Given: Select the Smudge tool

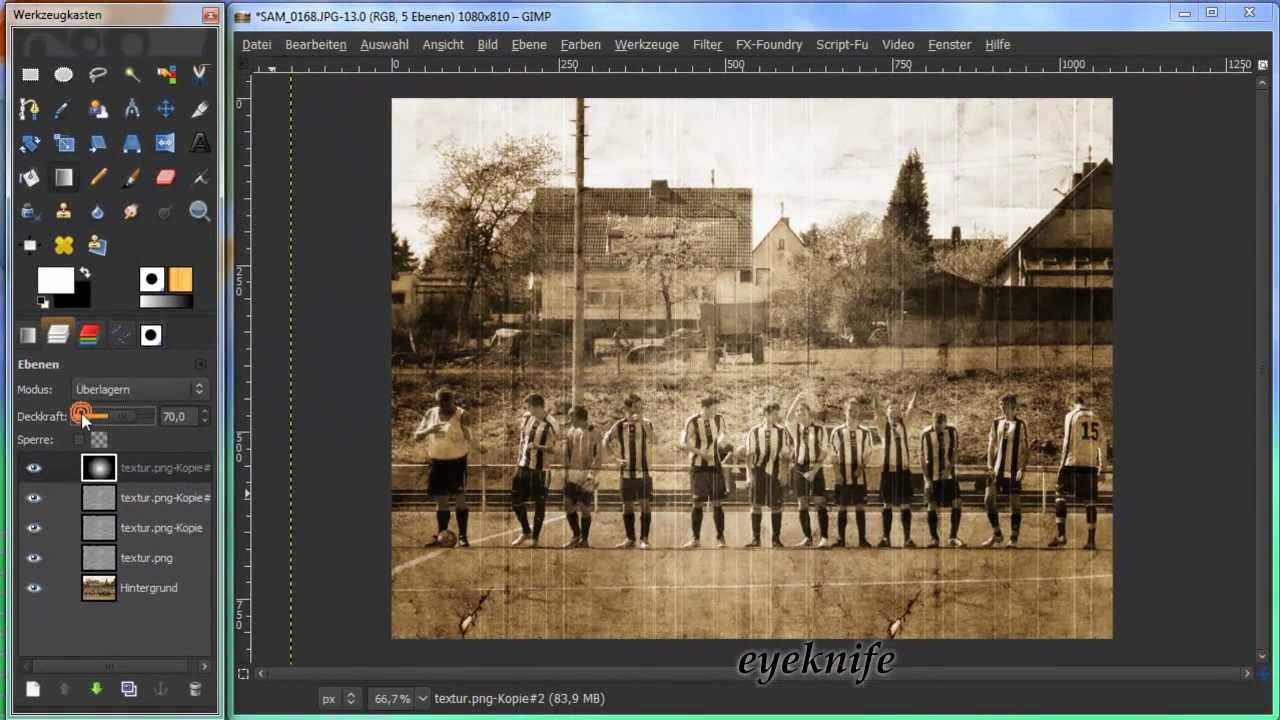Looking at the screenshot, I should 132,211.
